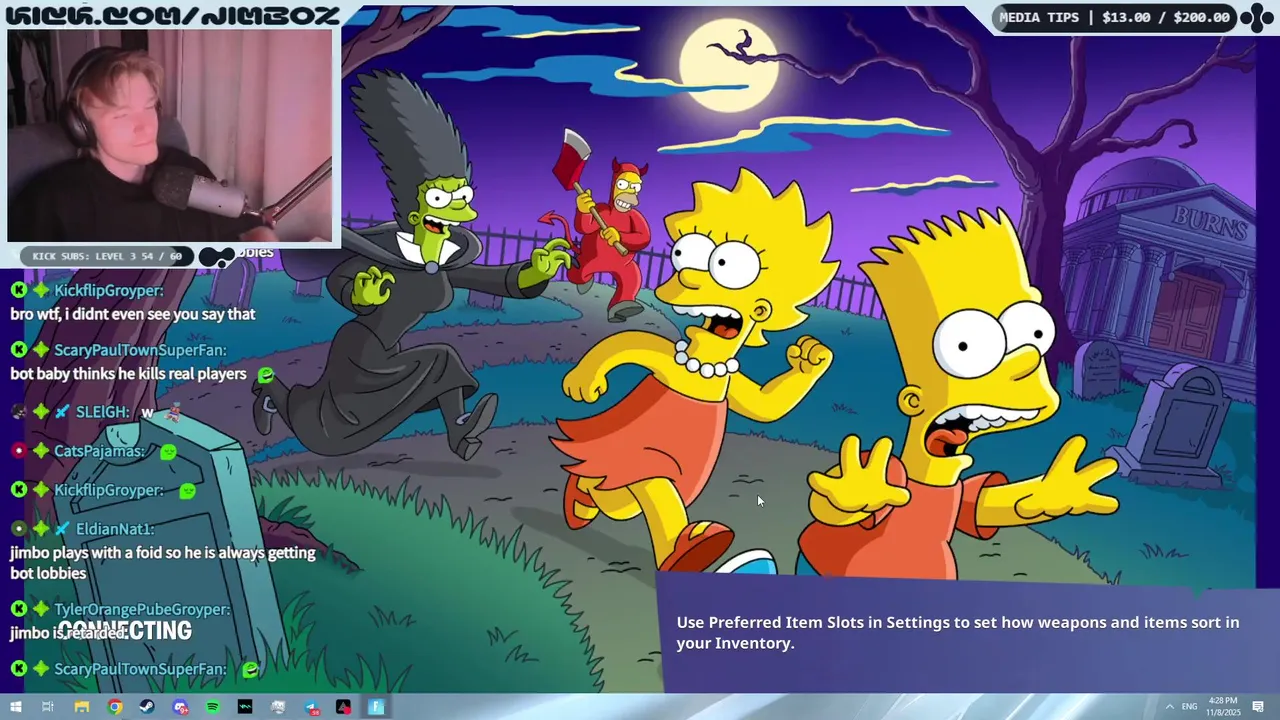Launch Google Chrome from the taskbar
The height and width of the screenshot is (720, 1280).
point(115,707)
